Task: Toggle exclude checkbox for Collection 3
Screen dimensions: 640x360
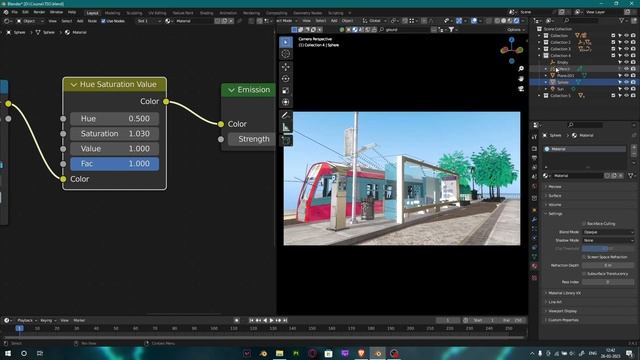Action: pos(613,49)
